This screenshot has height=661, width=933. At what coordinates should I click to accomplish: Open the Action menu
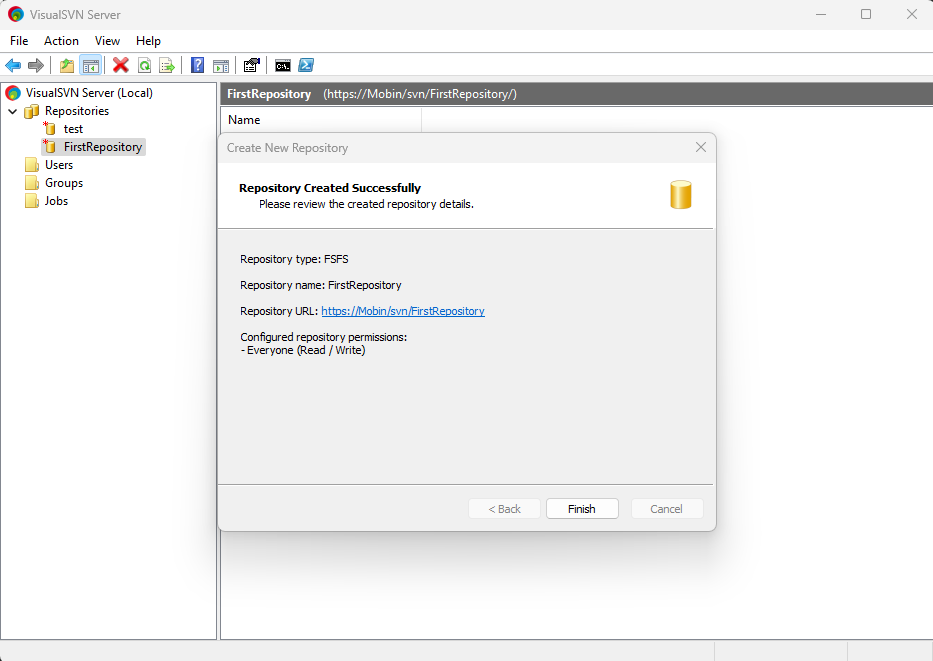click(61, 41)
